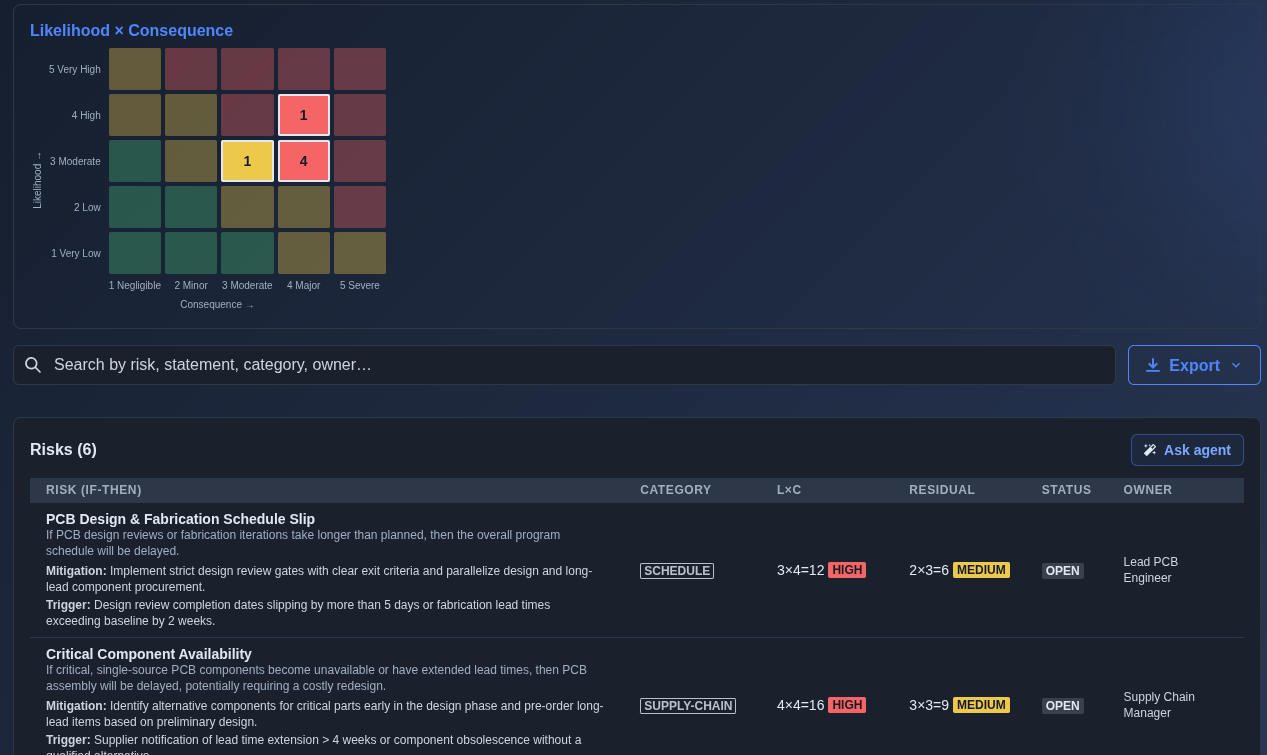
Task: Click matrix cell Very High, Negligible
Action: point(135,69)
